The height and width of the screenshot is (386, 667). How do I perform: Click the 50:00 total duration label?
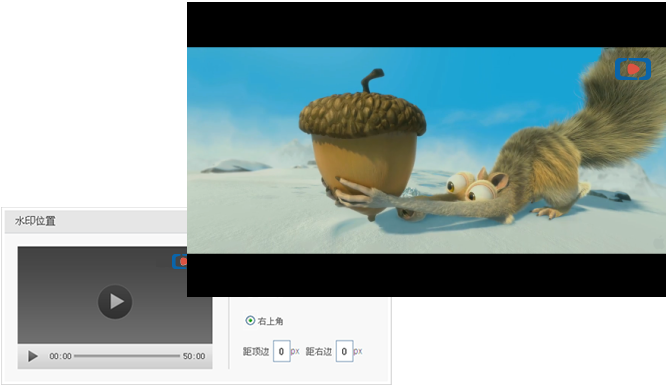[x=194, y=356]
